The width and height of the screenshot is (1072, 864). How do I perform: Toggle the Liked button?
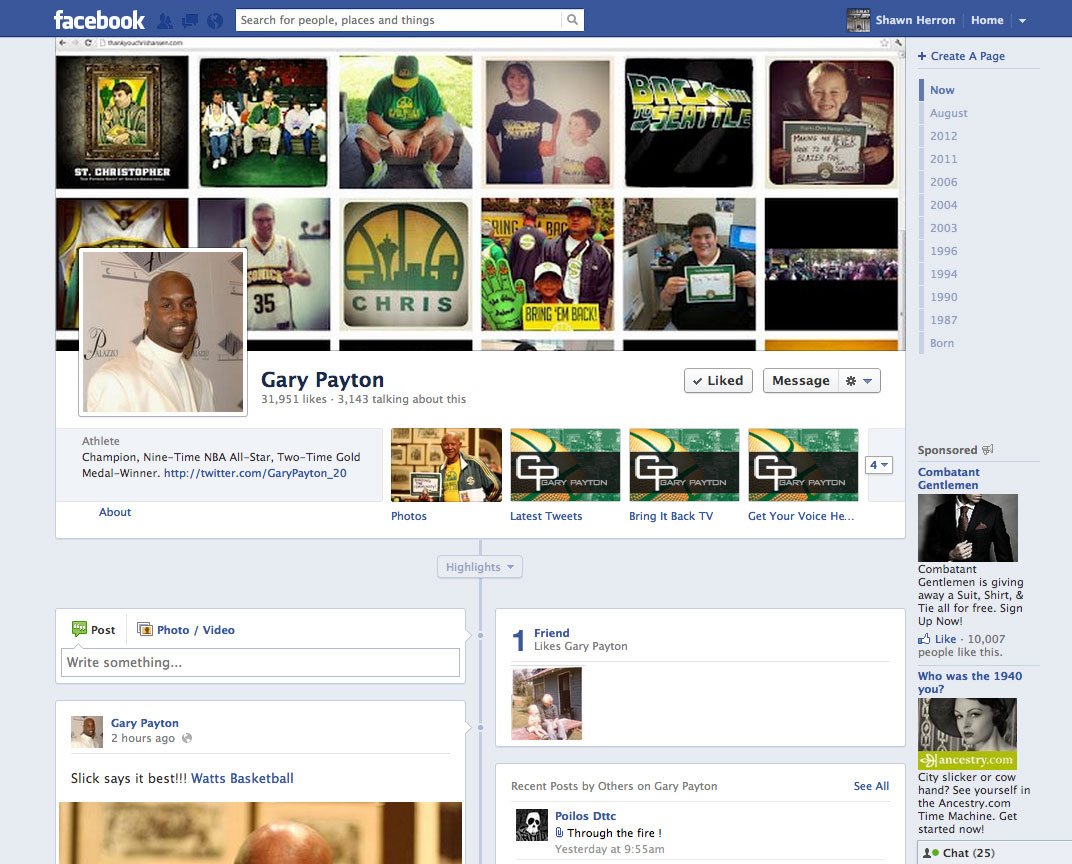718,381
